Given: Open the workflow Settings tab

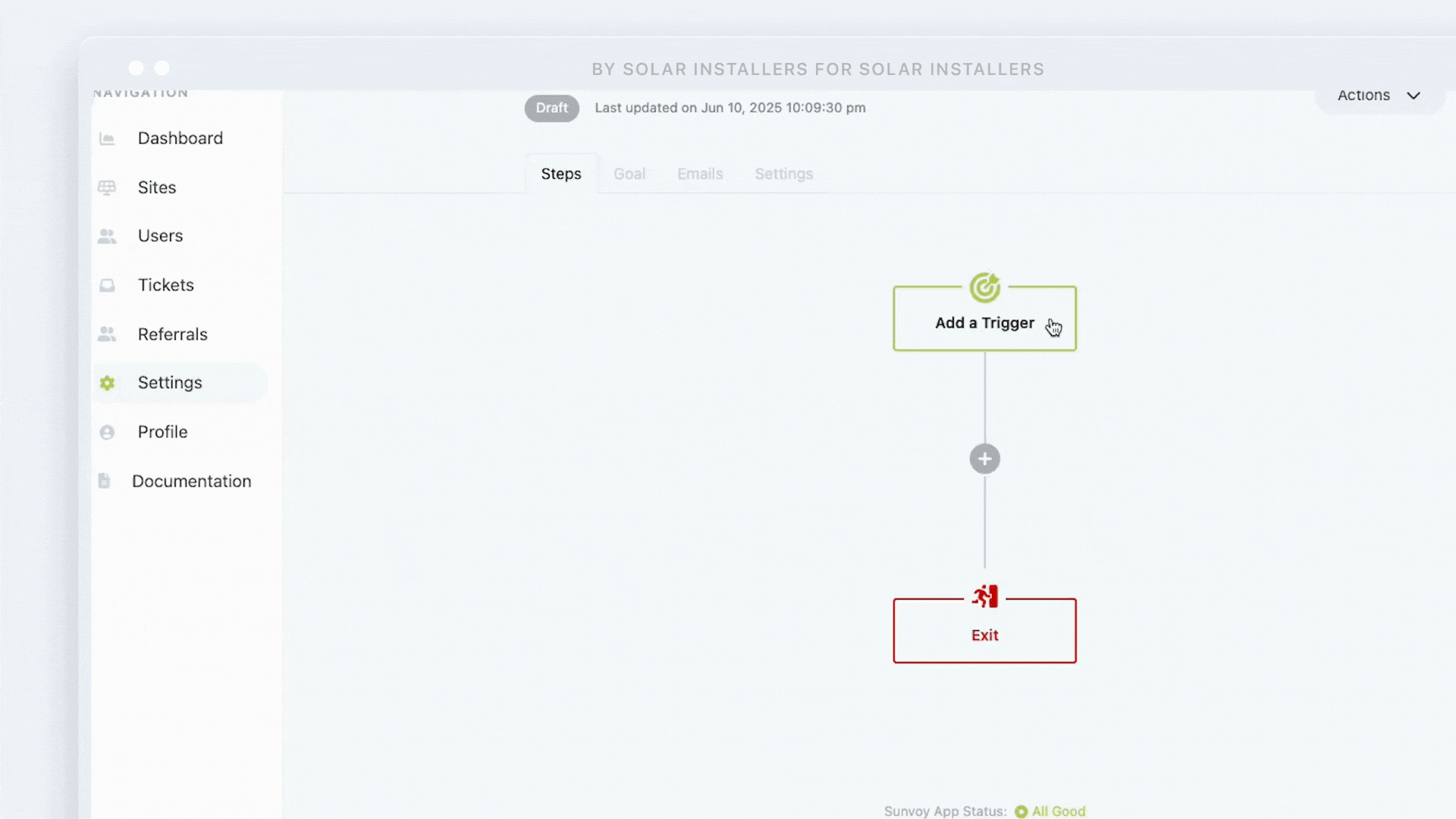Looking at the screenshot, I should (x=783, y=174).
